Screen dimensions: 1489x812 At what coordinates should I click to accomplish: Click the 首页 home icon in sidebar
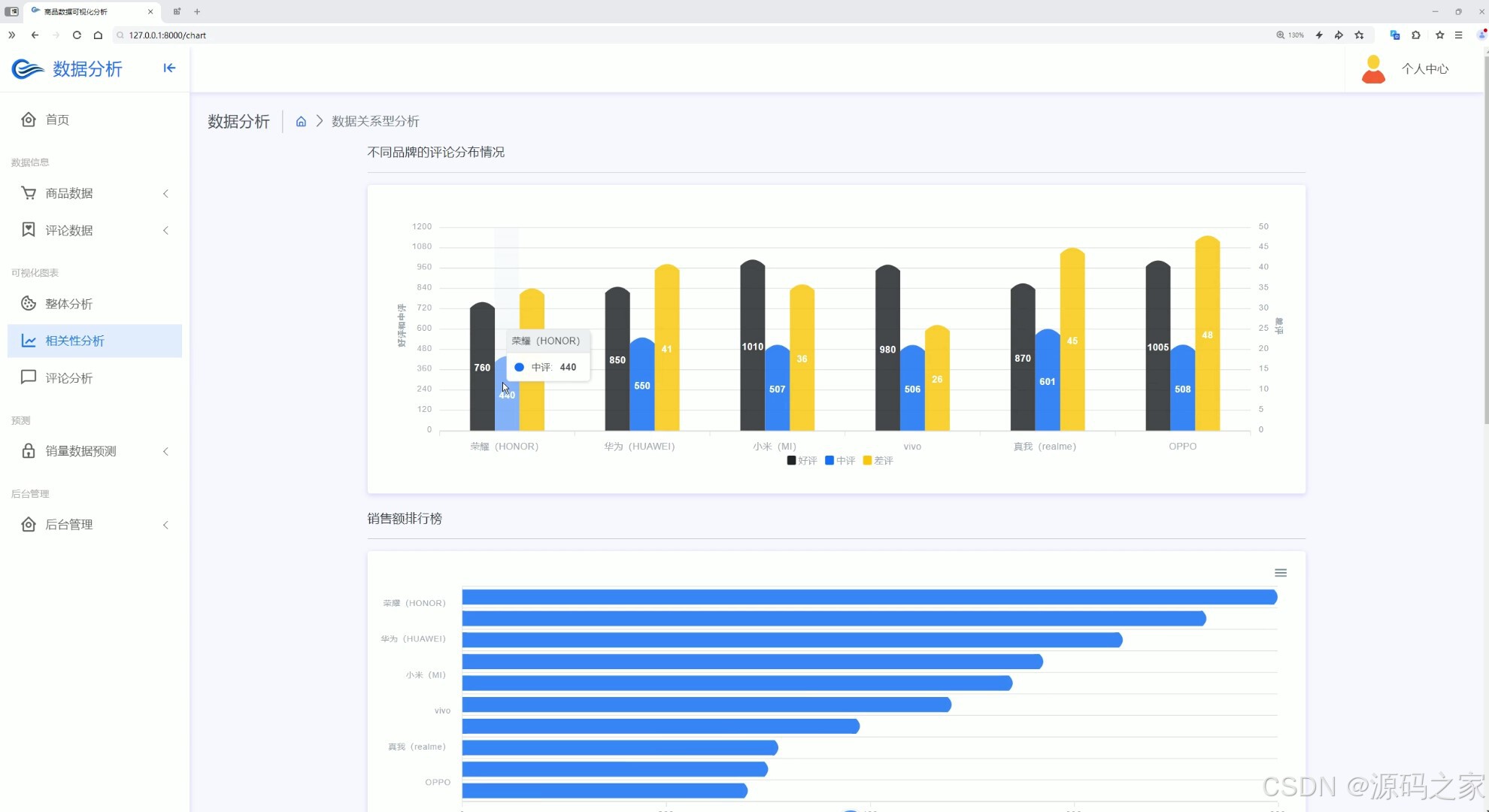point(29,120)
